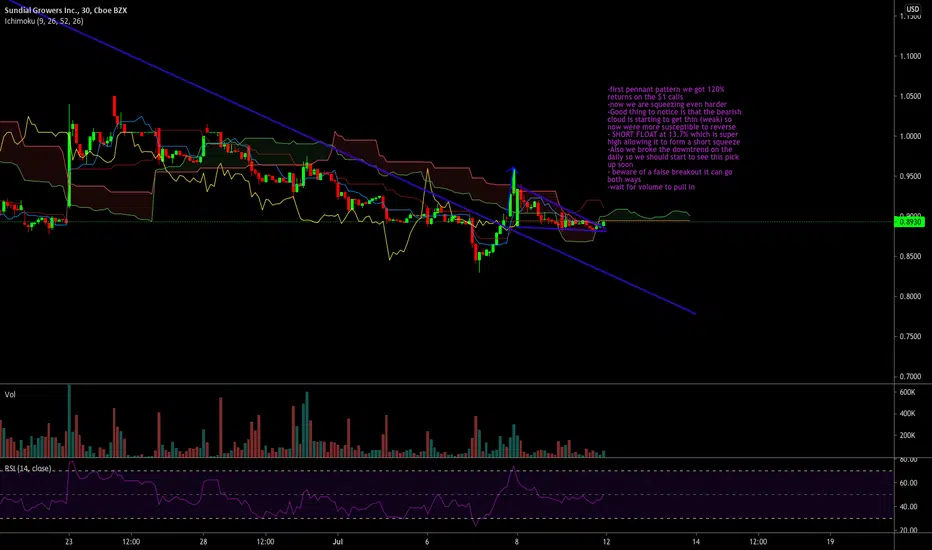Click the 1.0500 price axis label
Image resolution: width=932 pixels, height=550 pixels.
tap(910, 96)
